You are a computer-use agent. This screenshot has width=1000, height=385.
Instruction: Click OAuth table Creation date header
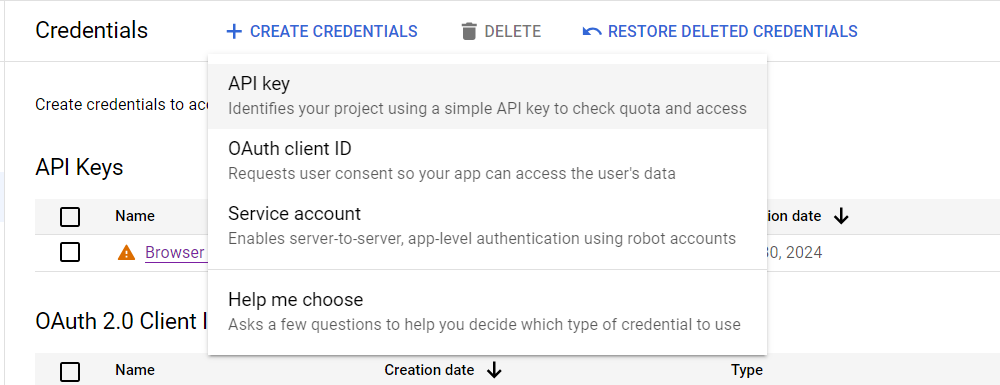pos(429,370)
